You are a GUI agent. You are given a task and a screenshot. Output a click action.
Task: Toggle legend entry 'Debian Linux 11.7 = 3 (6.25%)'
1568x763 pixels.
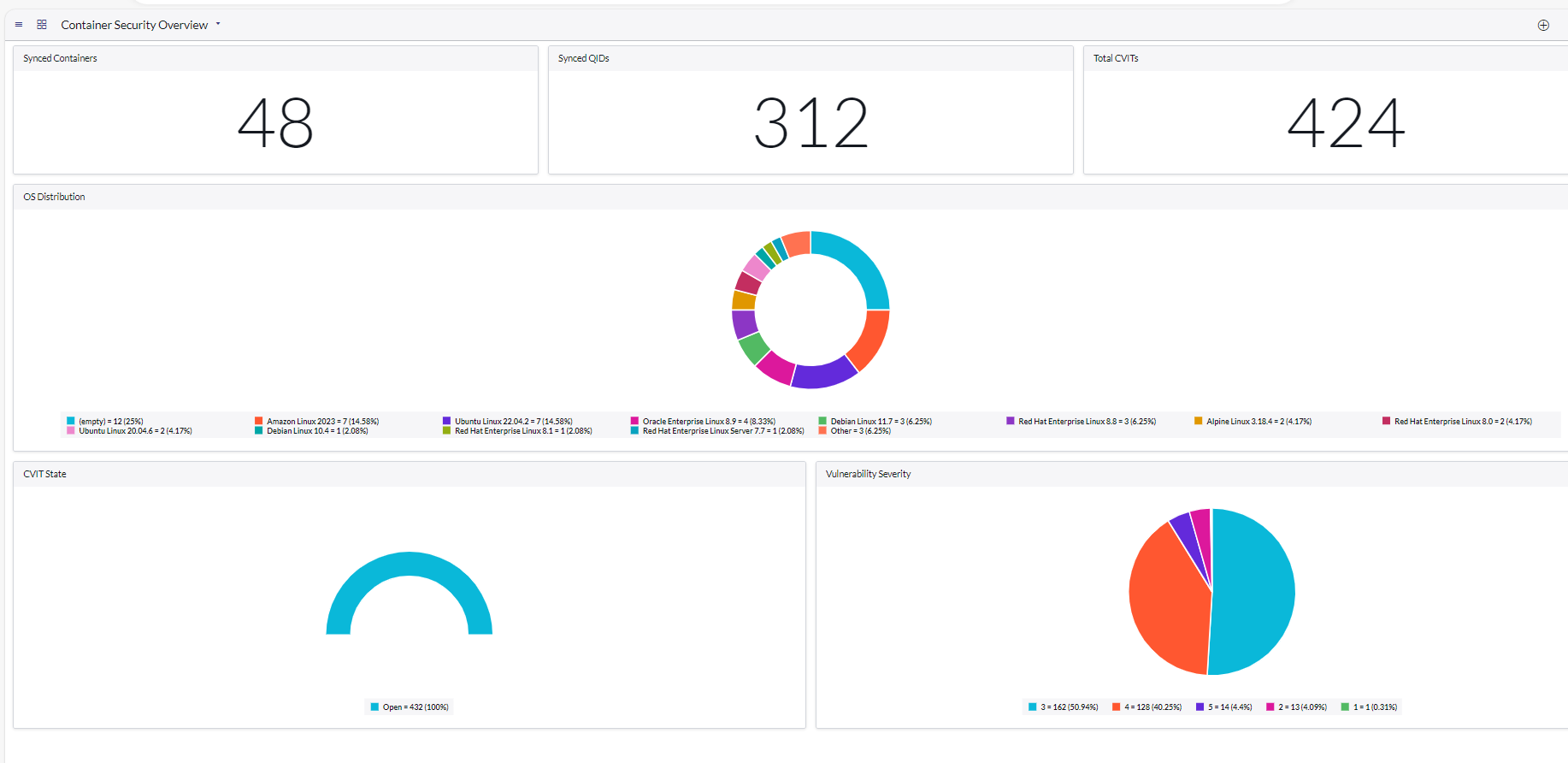(875, 421)
